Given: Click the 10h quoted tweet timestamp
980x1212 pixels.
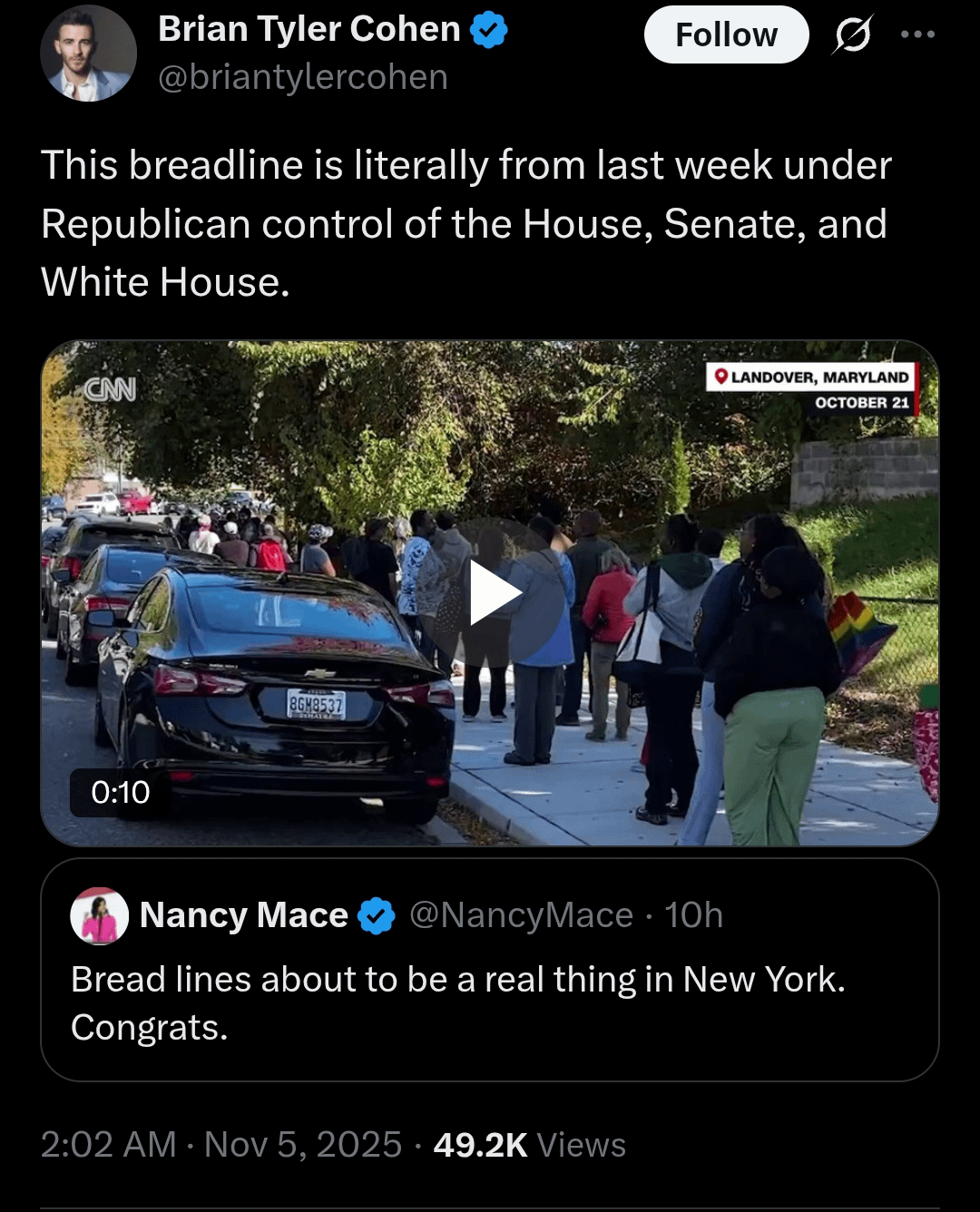Looking at the screenshot, I should point(694,915).
